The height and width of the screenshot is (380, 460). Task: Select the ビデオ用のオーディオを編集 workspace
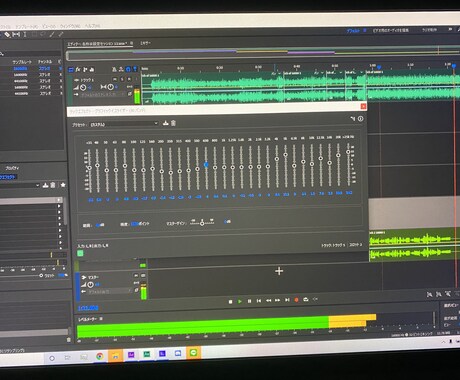[x=391, y=30]
